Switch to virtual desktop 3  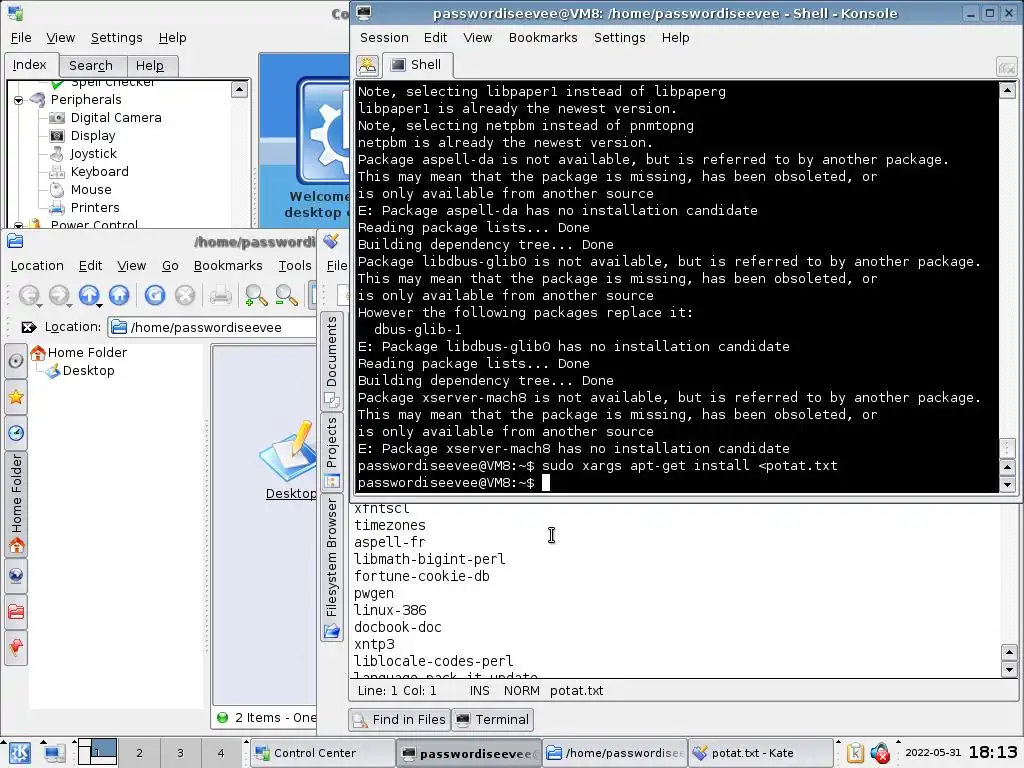pyautogui.click(x=180, y=753)
